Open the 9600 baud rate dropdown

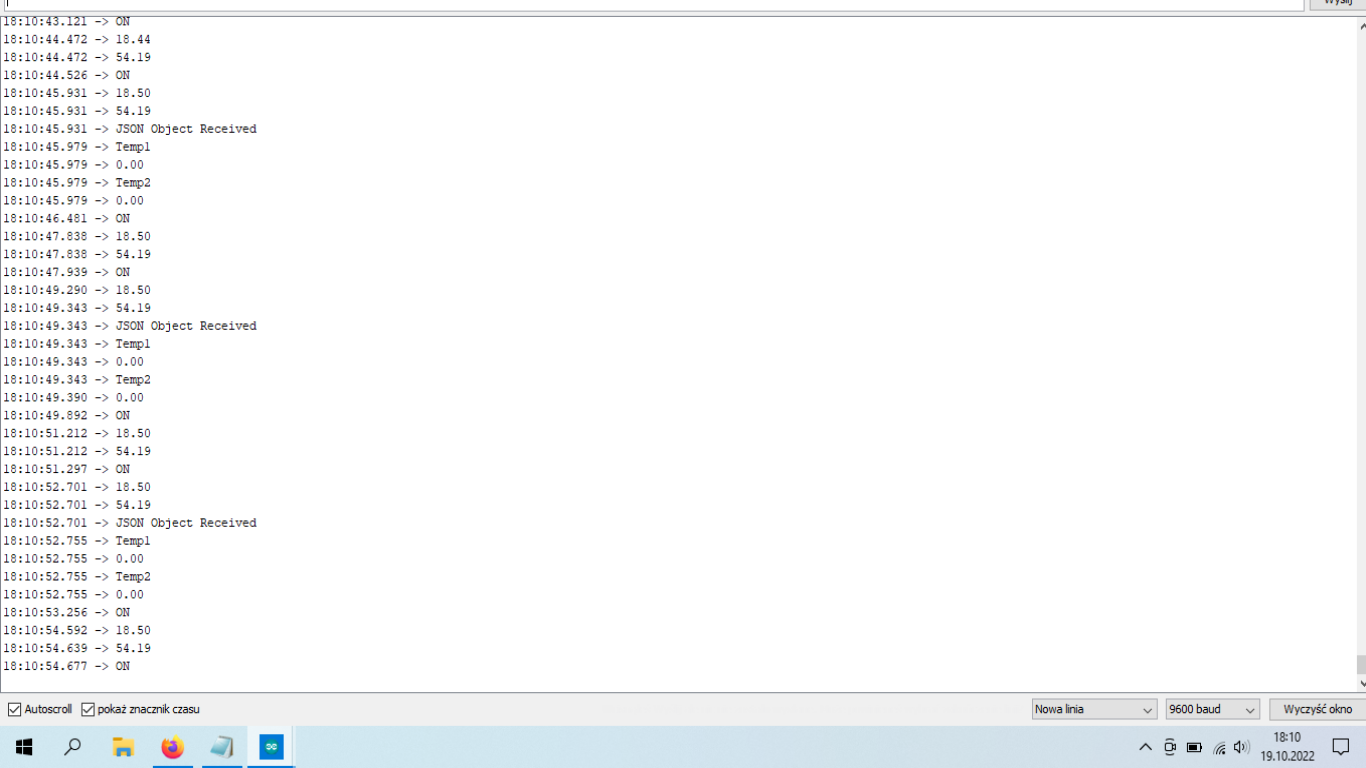[x=1212, y=709]
